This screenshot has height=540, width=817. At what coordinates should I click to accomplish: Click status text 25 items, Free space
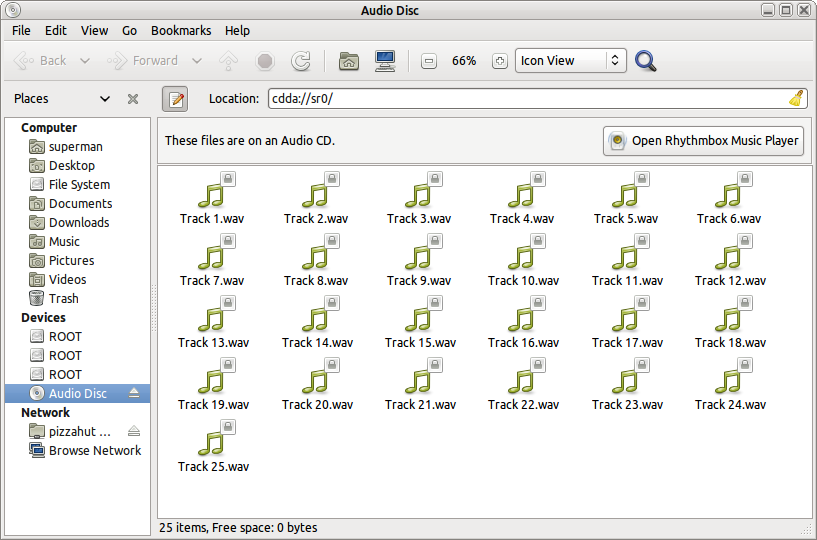click(238, 528)
